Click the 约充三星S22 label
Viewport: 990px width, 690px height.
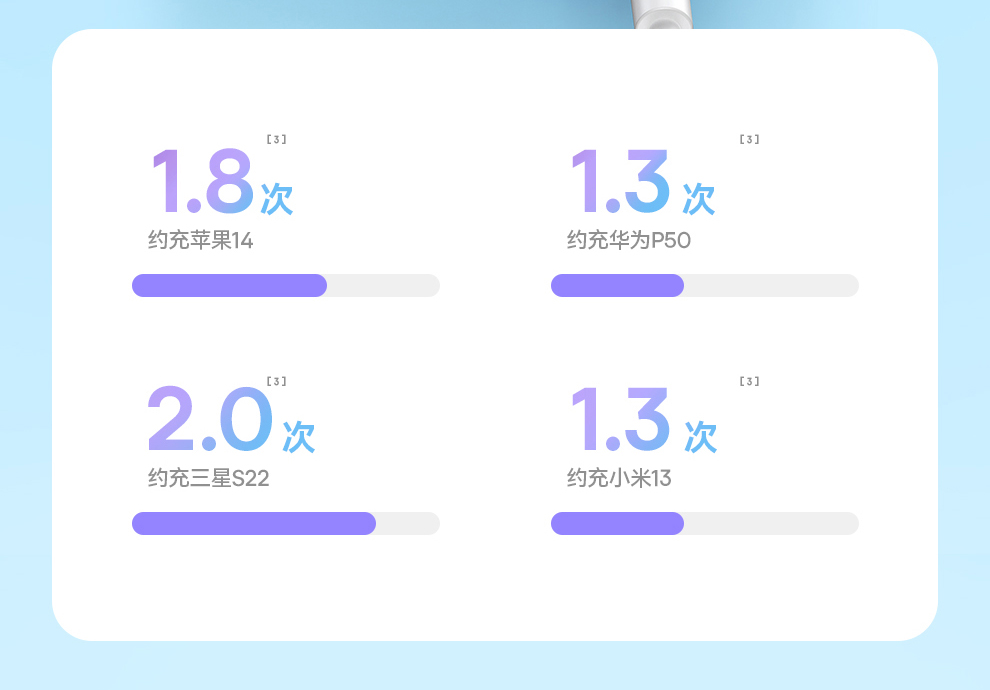209,479
